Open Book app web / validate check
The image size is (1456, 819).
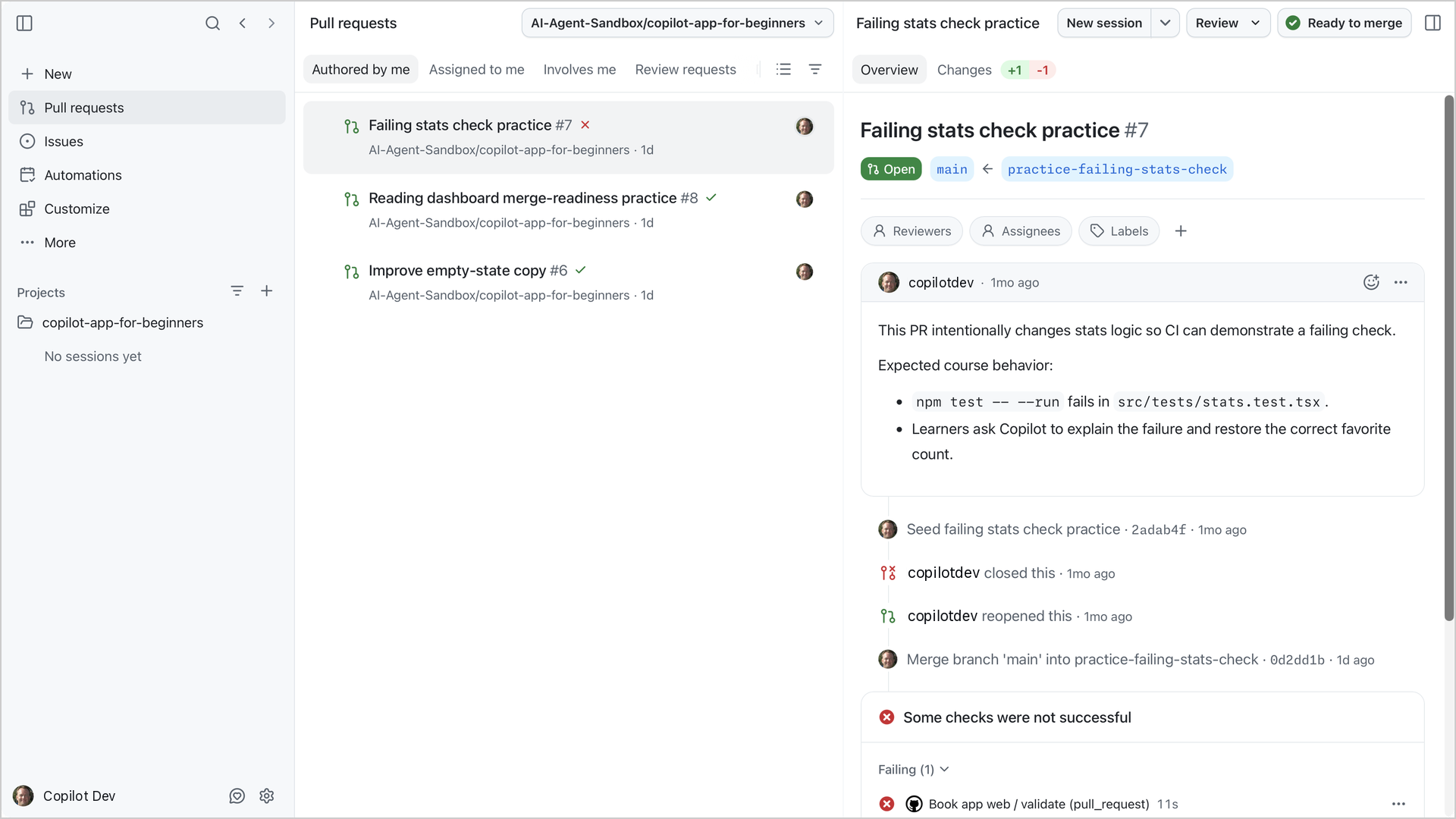pos(1039,804)
